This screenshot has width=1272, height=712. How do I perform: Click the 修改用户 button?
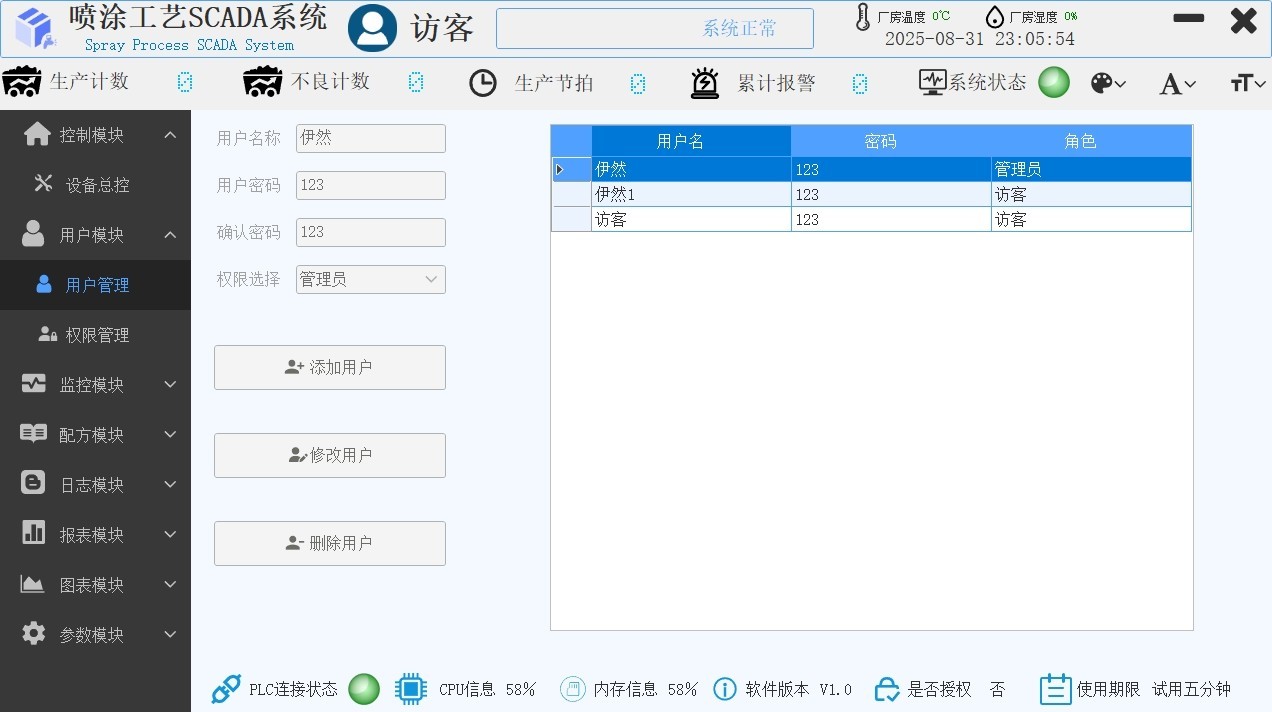330,455
